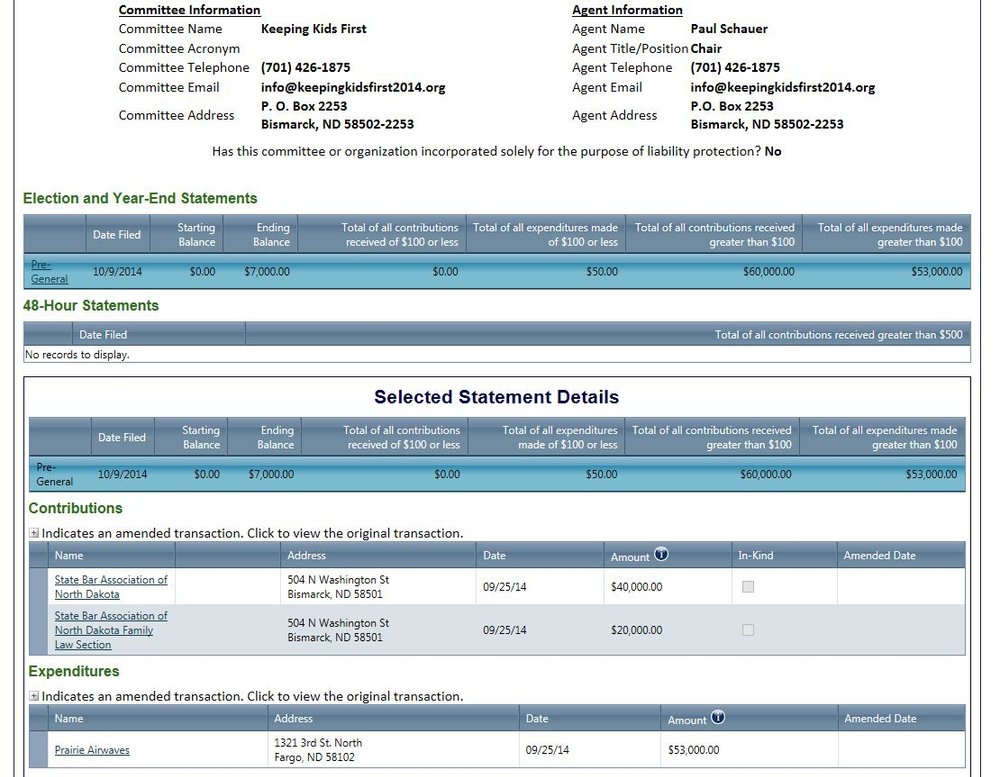
Task: Open the Pre-General statement link
Action: pos(49,272)
